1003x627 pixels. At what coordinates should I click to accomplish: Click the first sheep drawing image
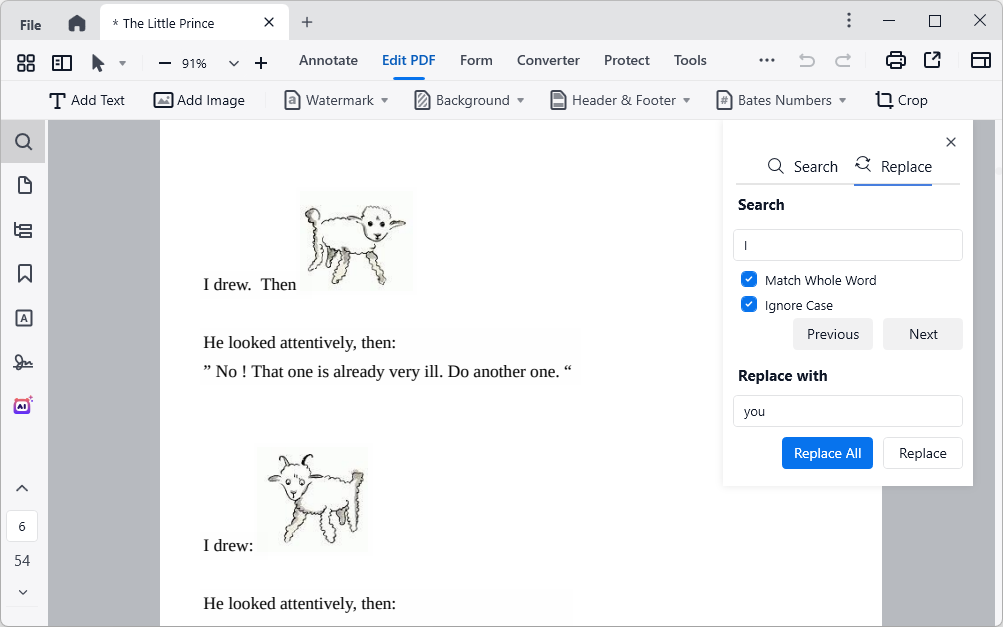pyautogui.click(x=356, y=242)
